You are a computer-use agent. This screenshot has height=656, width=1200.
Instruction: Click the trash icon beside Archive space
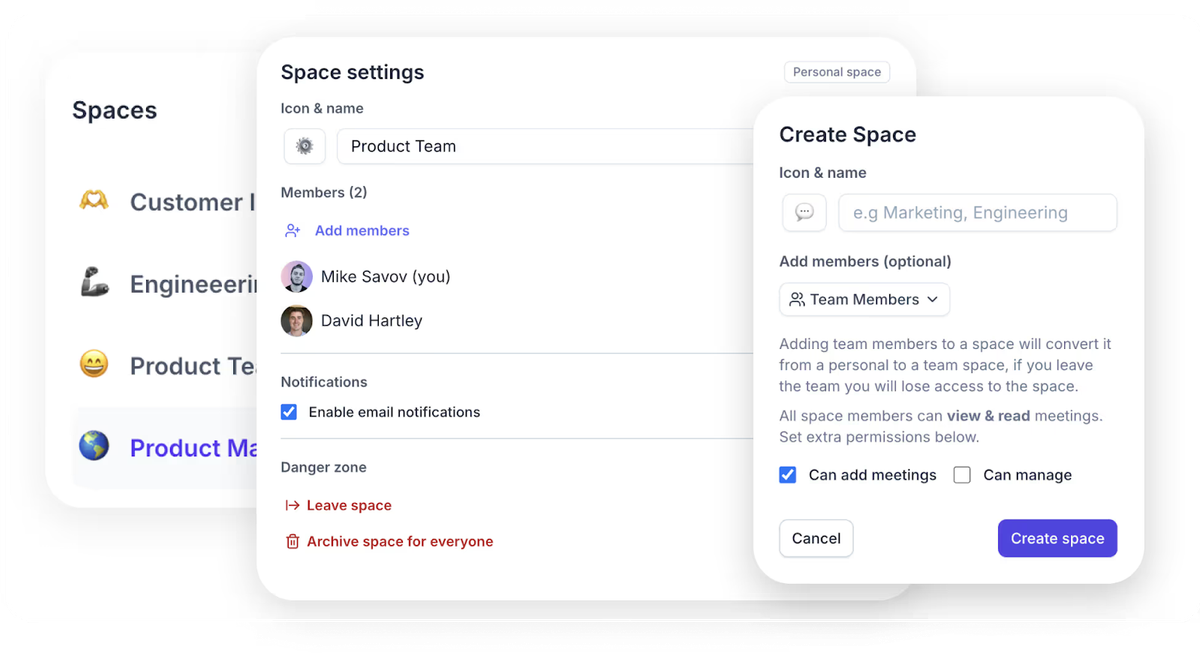tap(292, 542)
